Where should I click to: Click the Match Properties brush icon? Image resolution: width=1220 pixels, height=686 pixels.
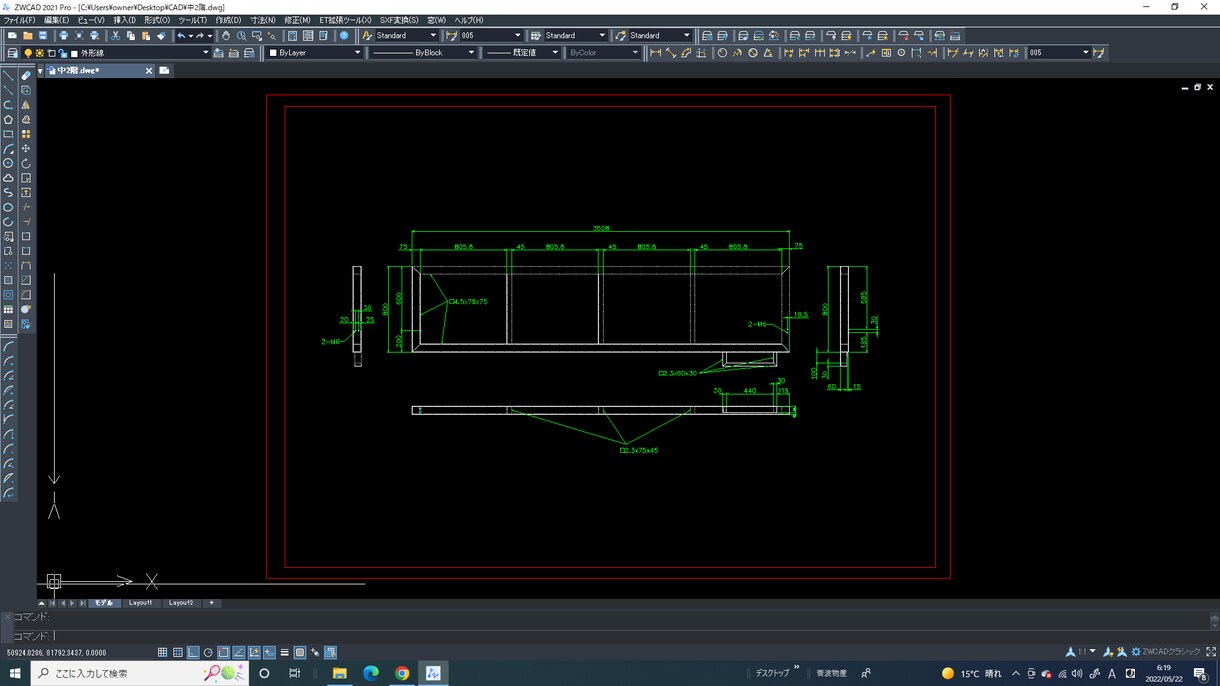click(161, 36)
